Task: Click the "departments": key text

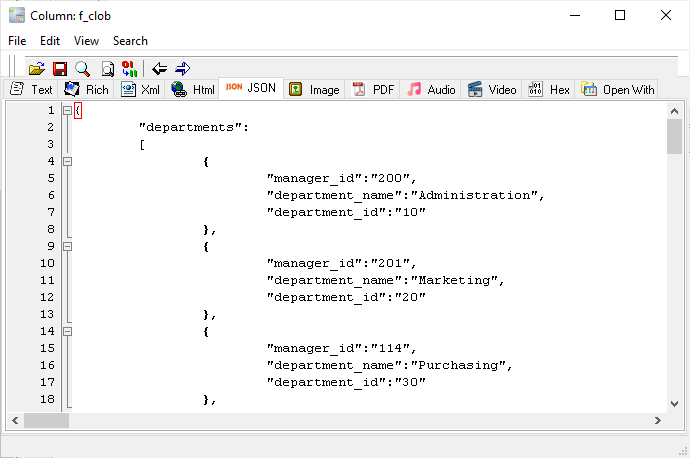Action: click(x=194, y=128)
